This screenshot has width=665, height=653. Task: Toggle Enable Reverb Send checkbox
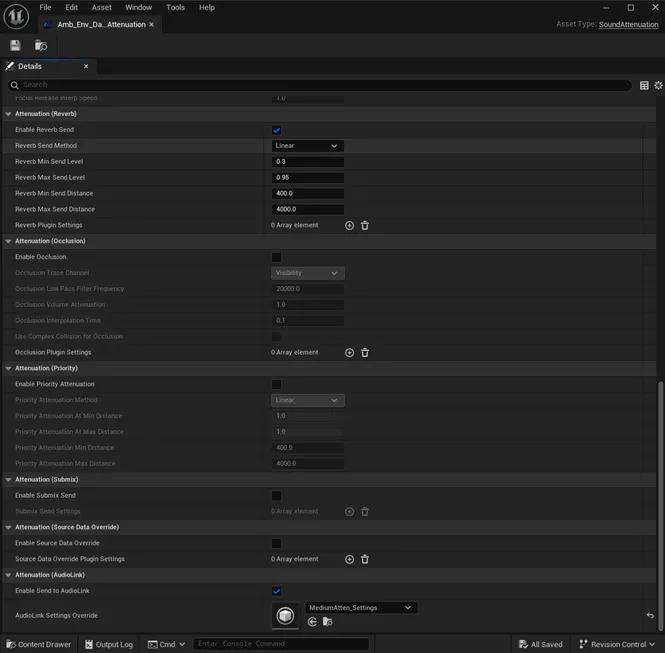point(276,130)
